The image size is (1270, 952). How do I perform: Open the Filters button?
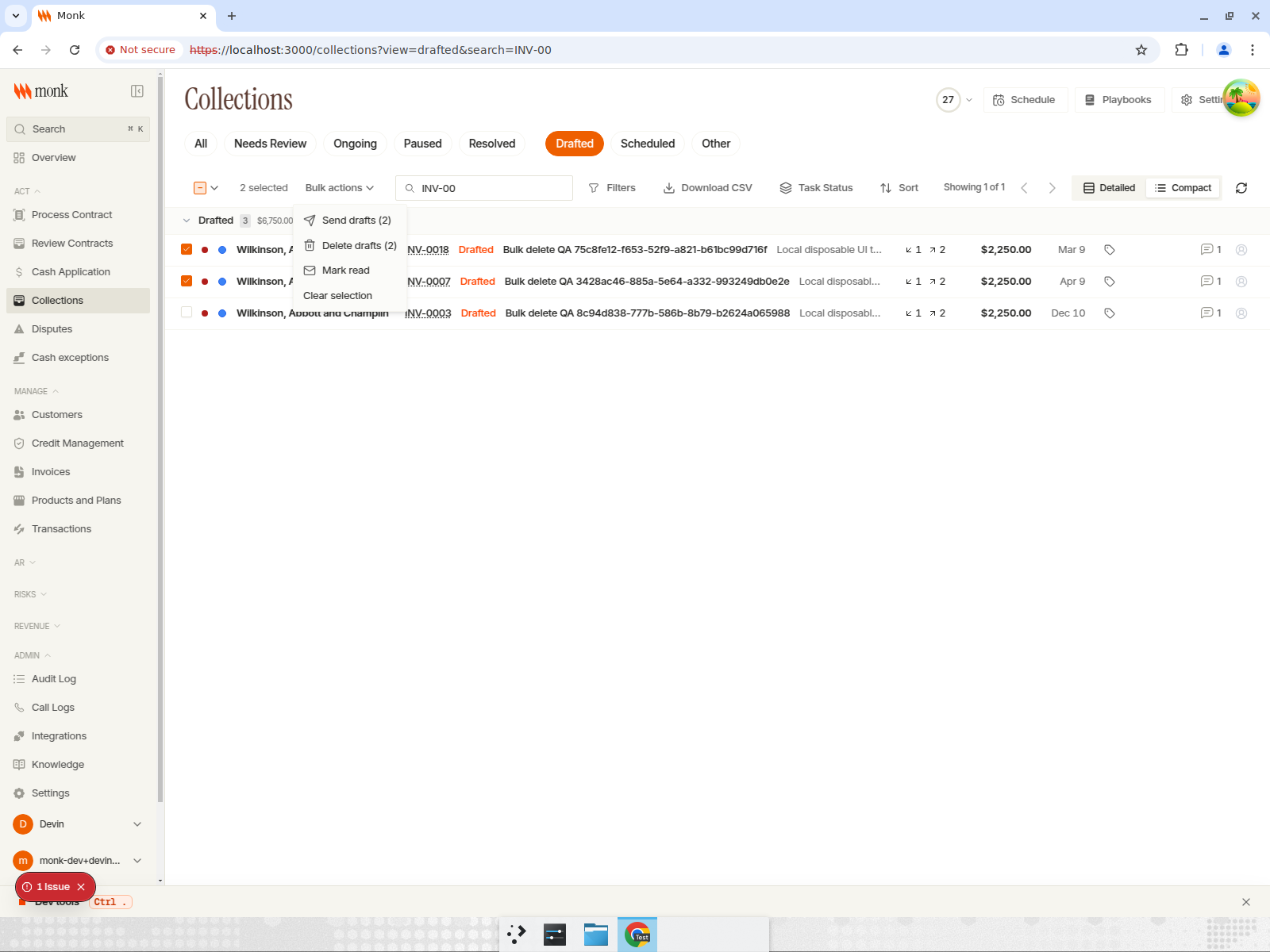click(612, 188)
